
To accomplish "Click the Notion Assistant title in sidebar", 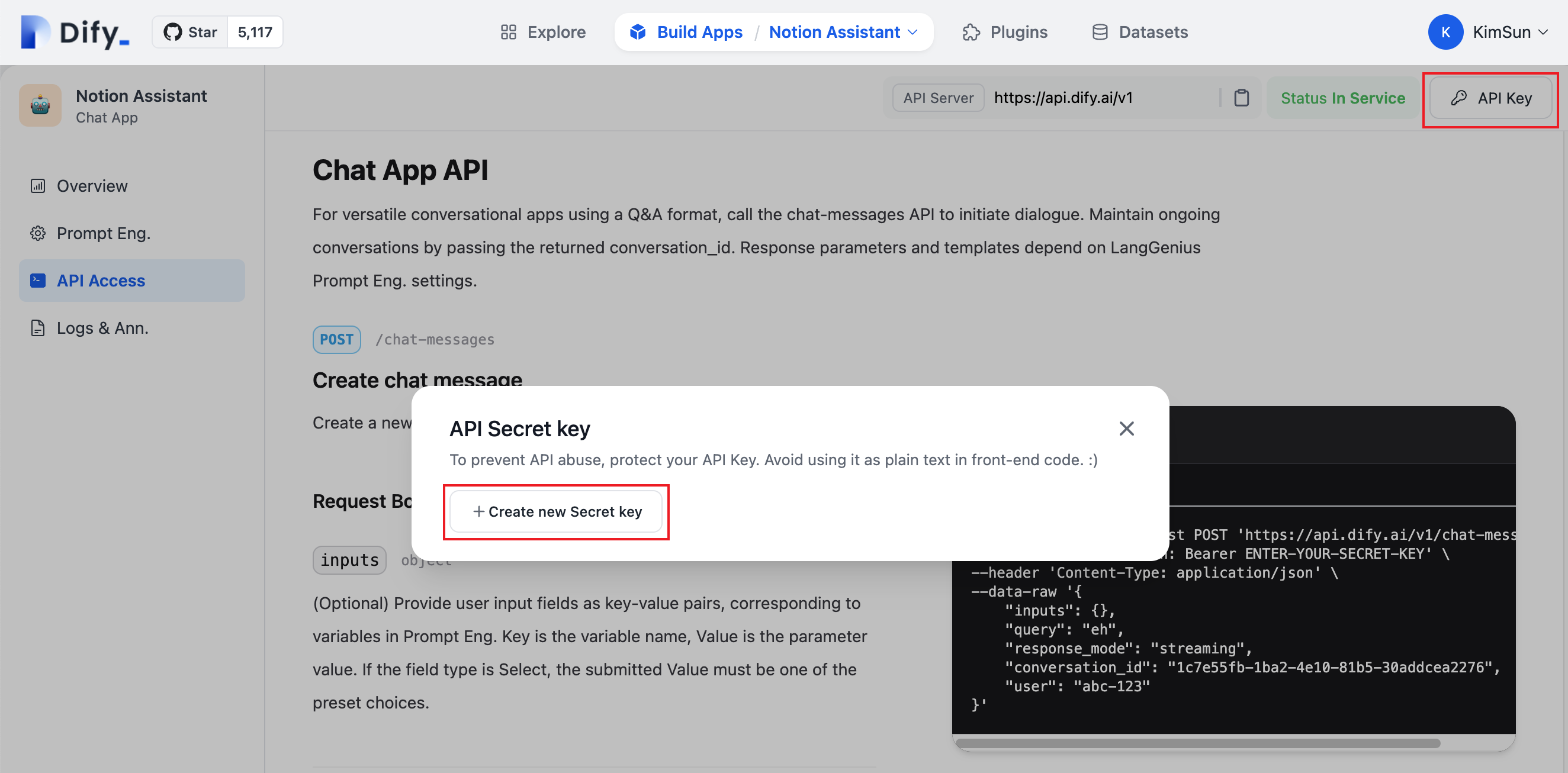I will click(141, 96).
